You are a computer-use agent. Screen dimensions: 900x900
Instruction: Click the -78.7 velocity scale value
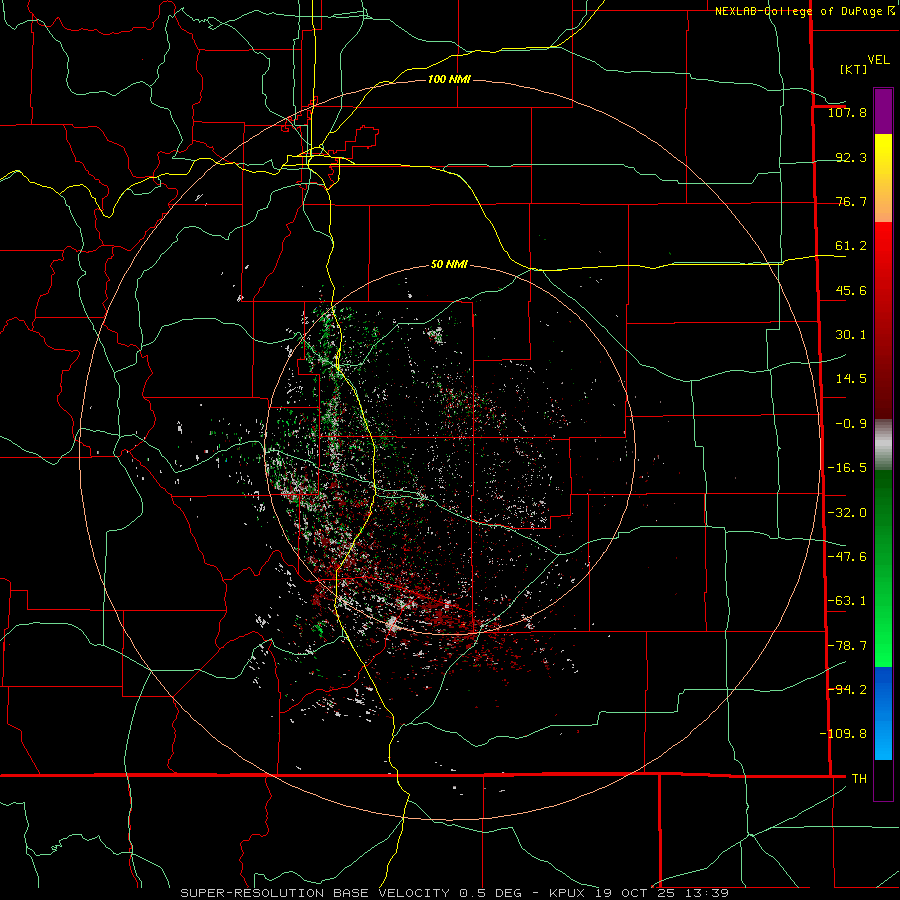click(847, 646)
